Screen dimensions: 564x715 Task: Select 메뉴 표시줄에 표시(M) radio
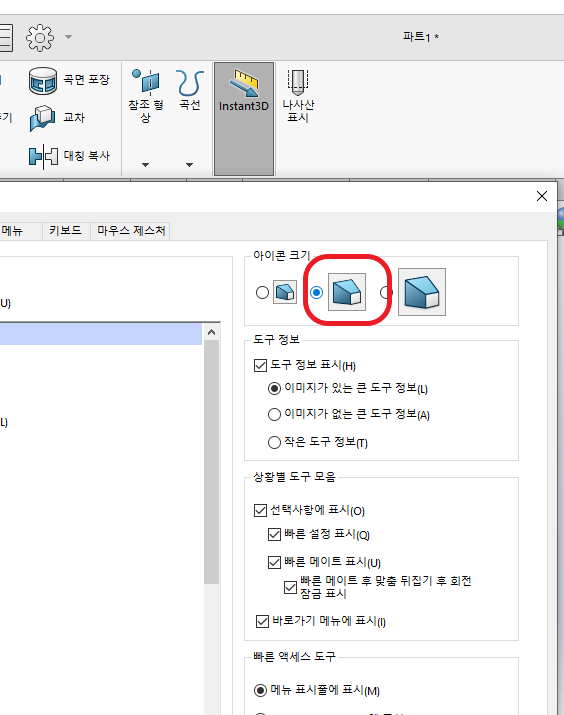point(260,690)
